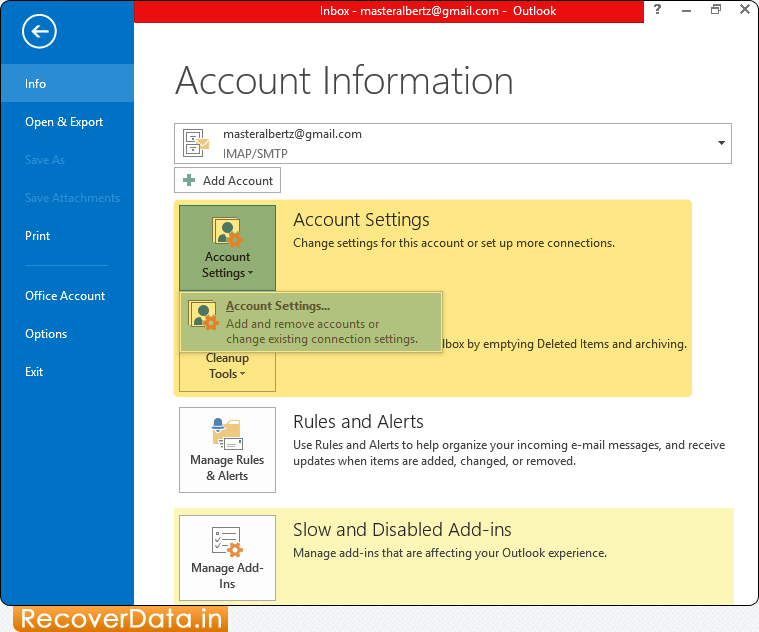Open the Info tab in the sidebar

[x=67, y=83]
